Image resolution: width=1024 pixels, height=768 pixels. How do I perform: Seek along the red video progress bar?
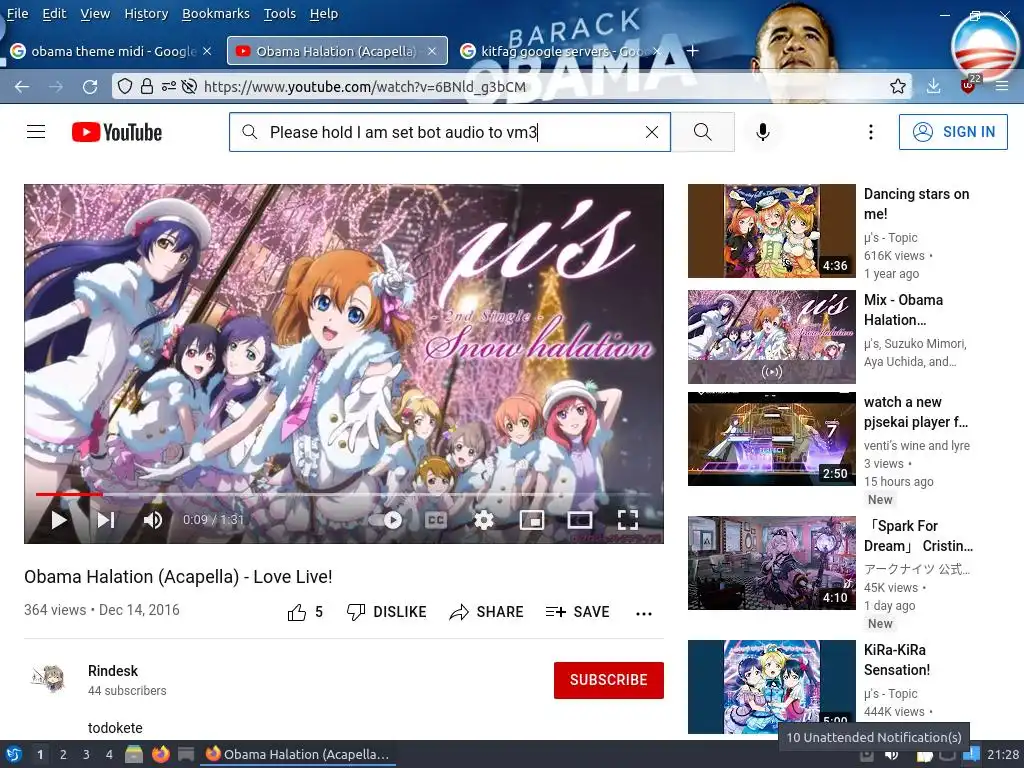(x=344, y=494)
